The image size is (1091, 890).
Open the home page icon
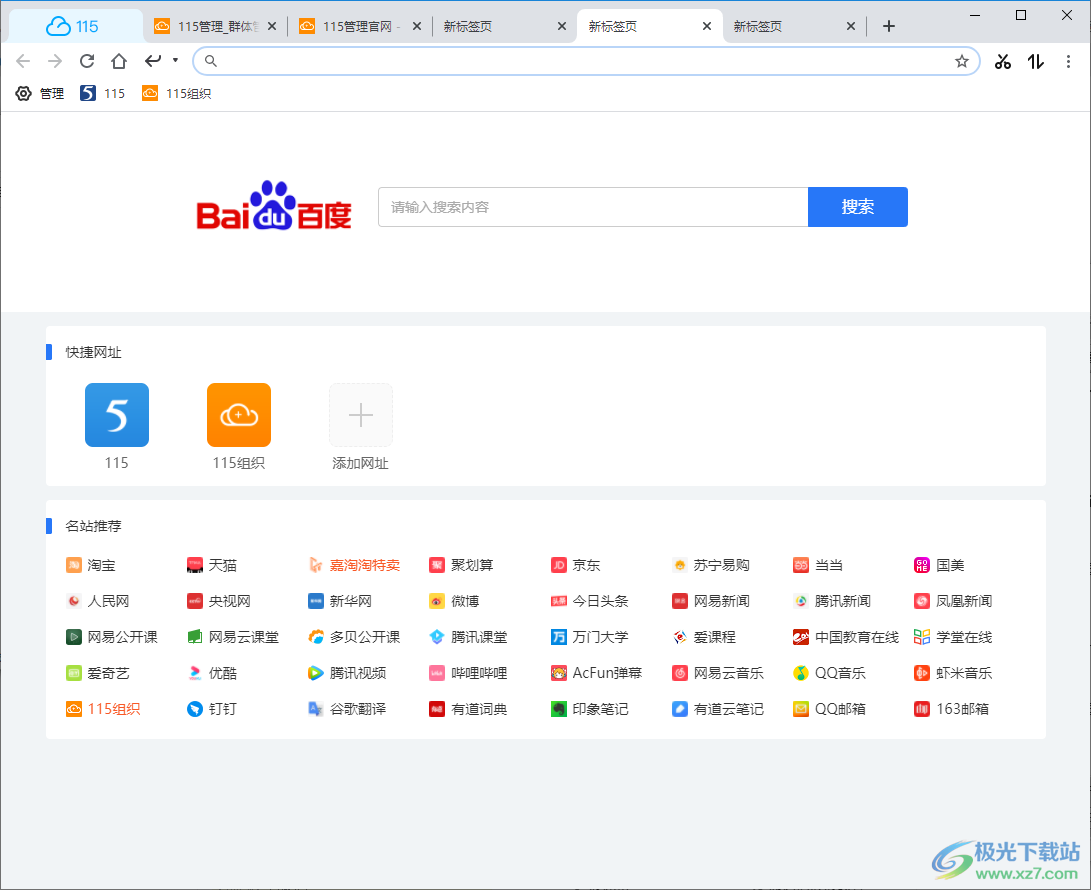[119, 61]
